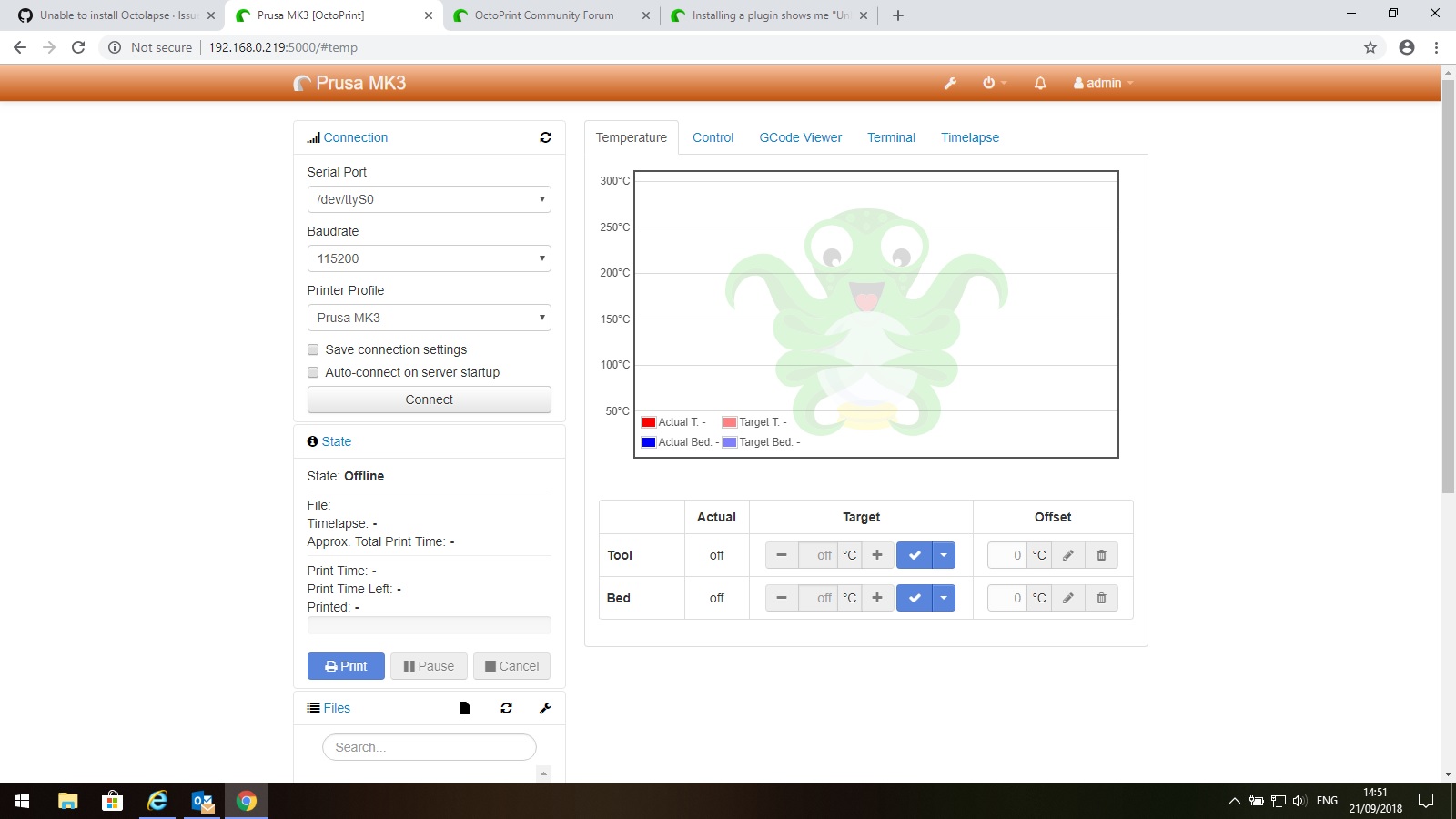Click the Cancel button
Viewport: 1456px width, 819px height.
(x=511, y=666)
